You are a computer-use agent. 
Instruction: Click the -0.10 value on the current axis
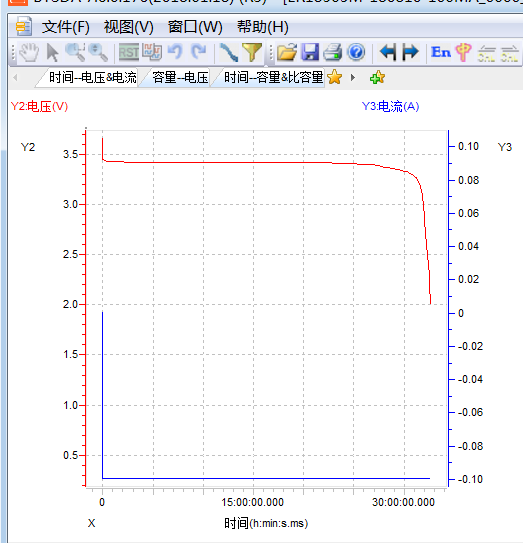click(x=470, y=479)
